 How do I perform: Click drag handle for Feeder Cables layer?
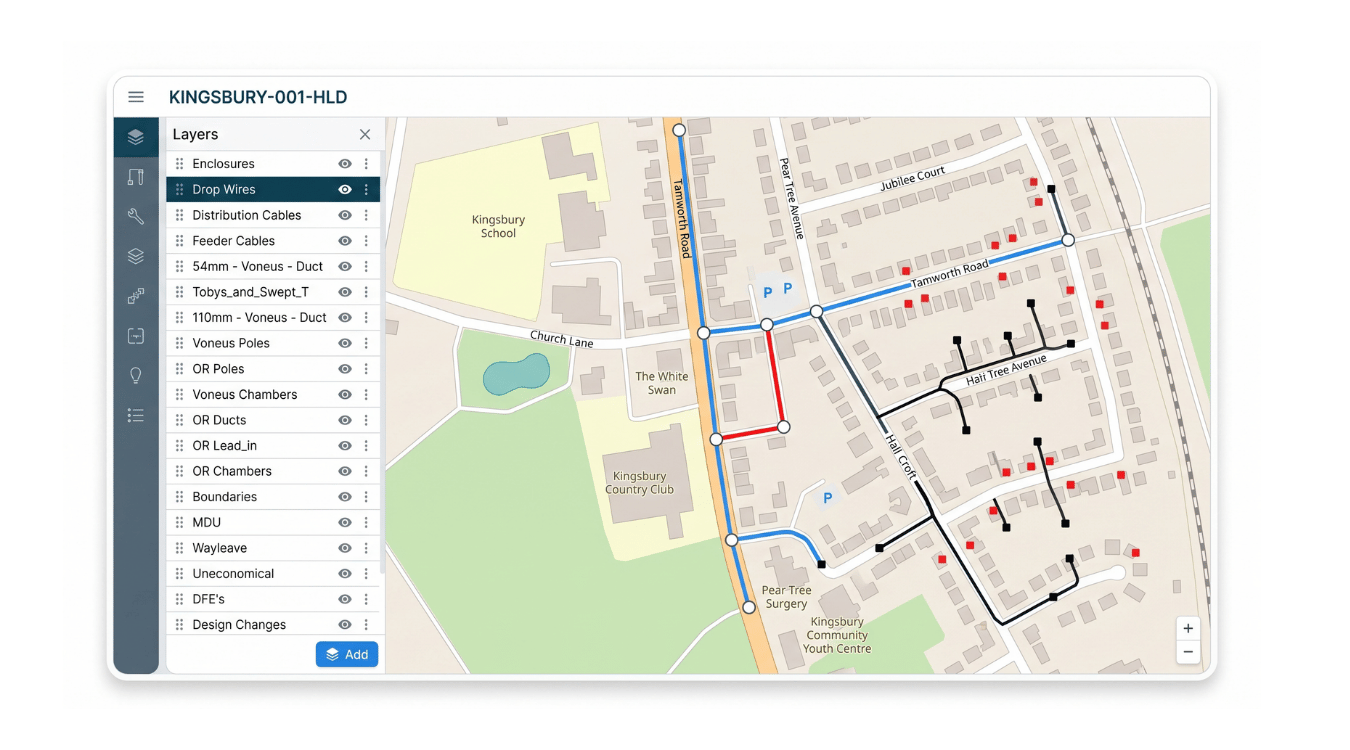(180, 241)
